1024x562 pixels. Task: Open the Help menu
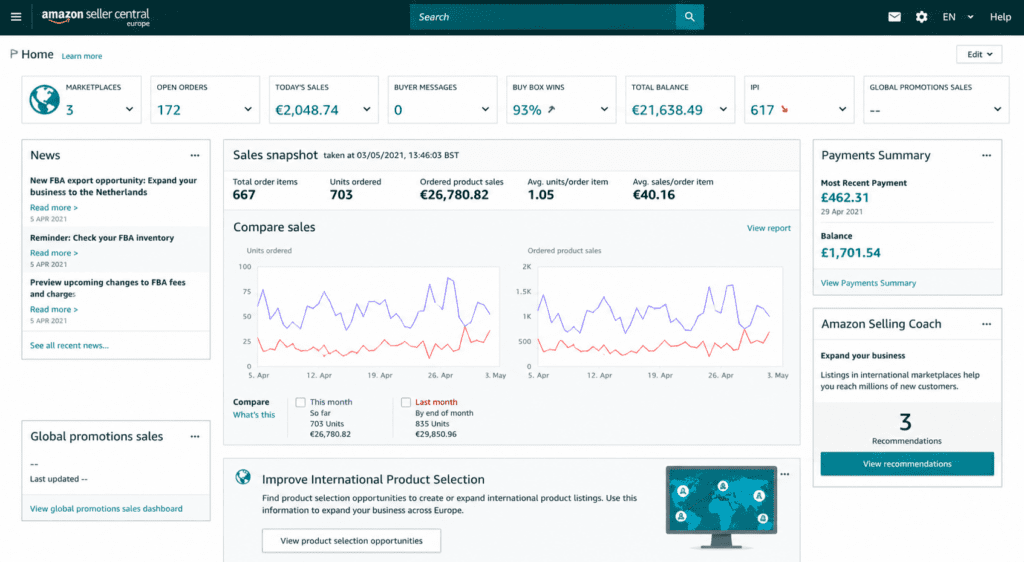pos(1000,17)
